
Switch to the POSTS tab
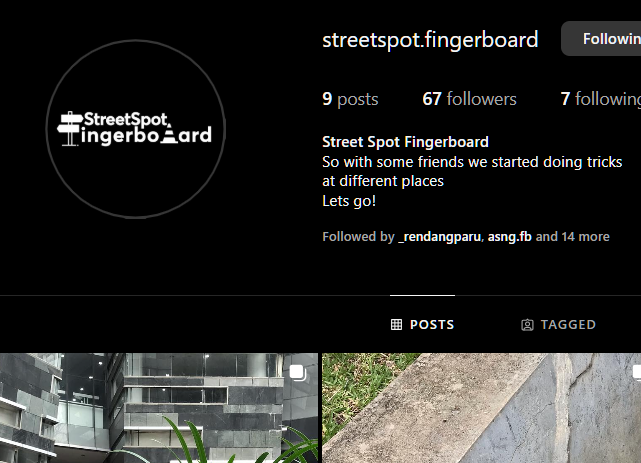[x=422, y=324]
